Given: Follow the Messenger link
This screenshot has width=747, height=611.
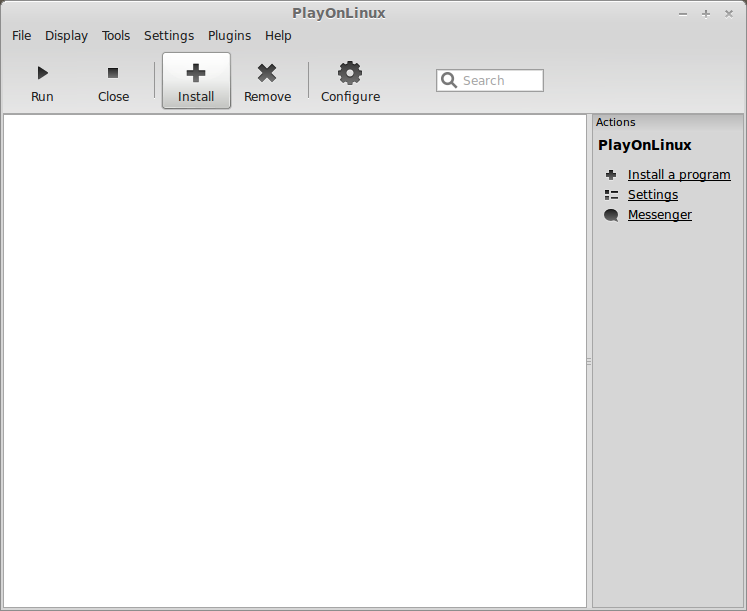Looking at the screenshot, I should (x=660, y=215).
